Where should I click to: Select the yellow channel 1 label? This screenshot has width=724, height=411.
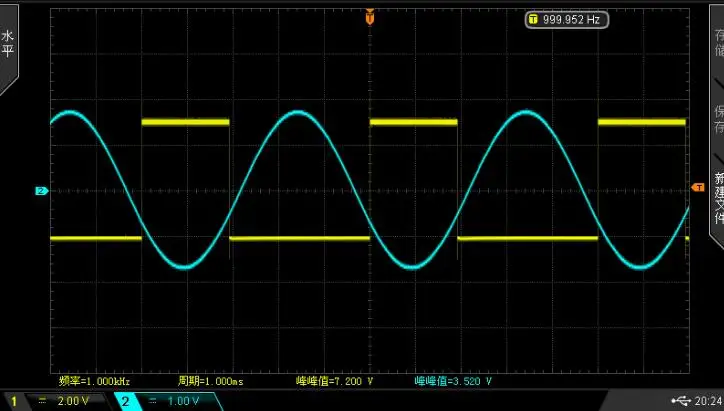pyautogui.click(x=14, y=401)
